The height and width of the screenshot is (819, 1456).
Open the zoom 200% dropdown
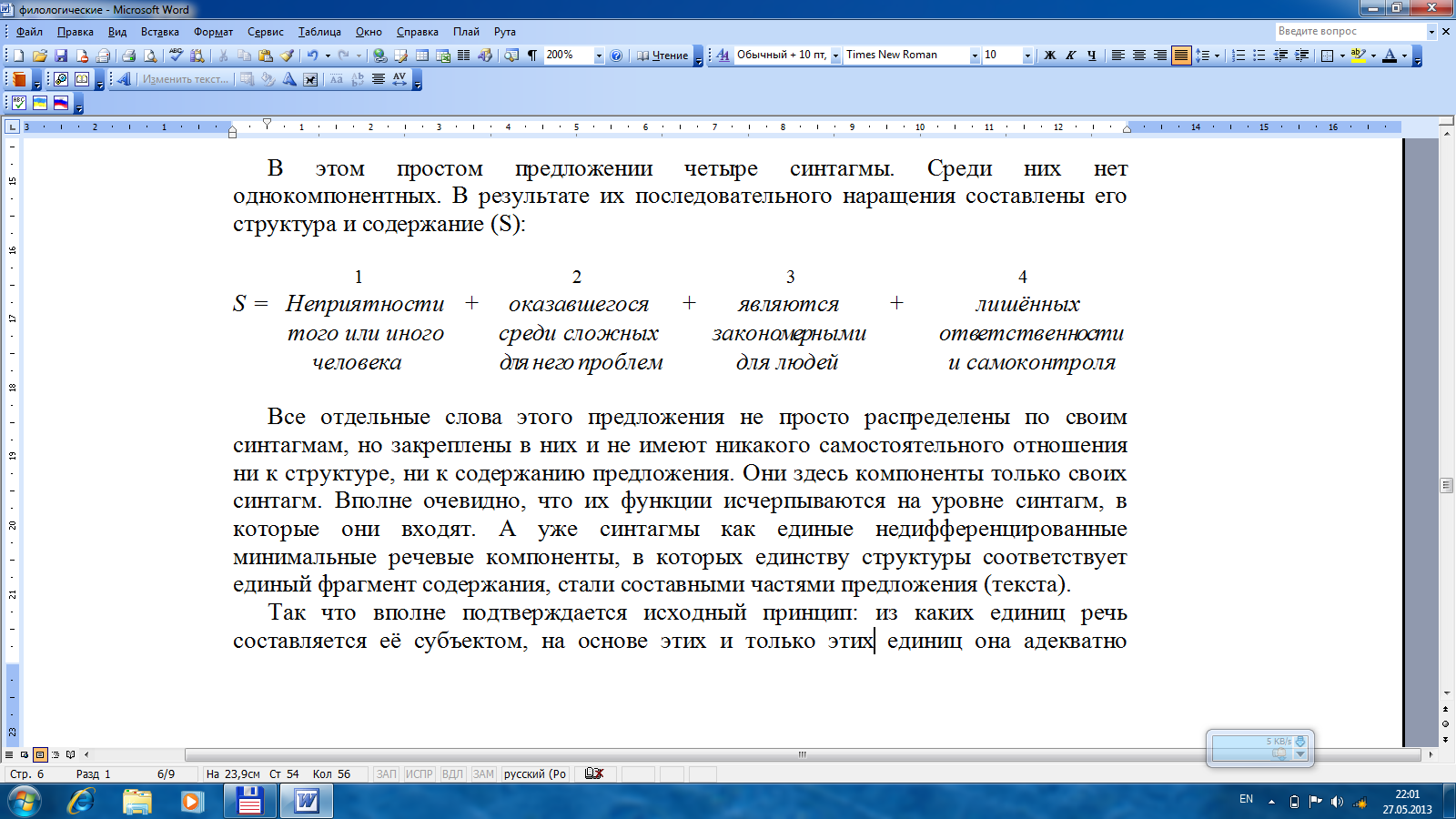point(599,56)
